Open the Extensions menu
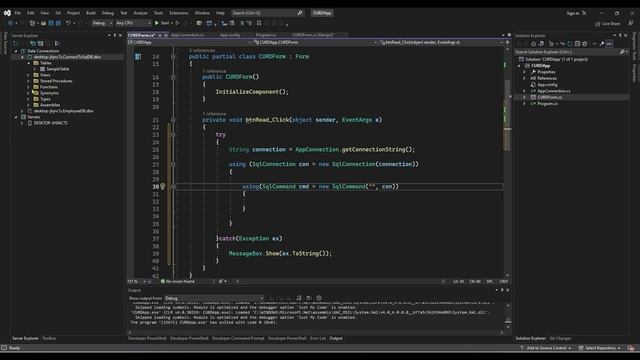The image size is (640, 360). pos(179,13)
